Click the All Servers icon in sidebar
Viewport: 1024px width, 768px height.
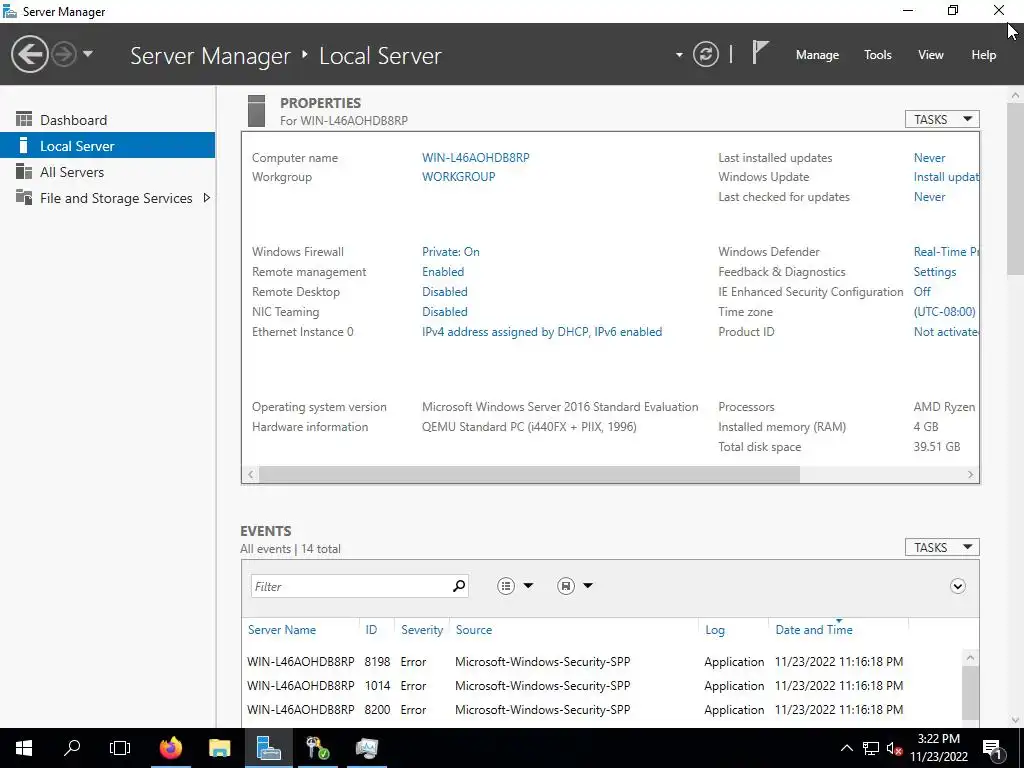[24, 171]
